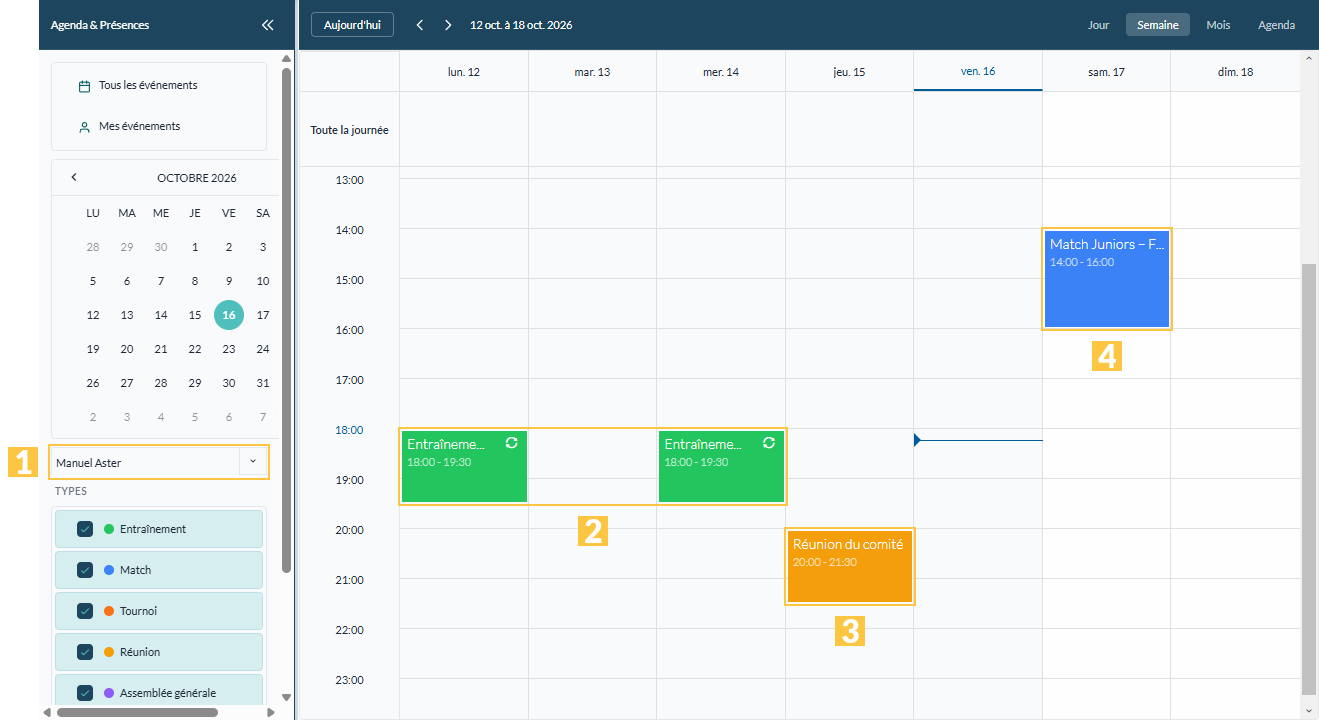
Task: Switch to Mois view
Action: [1218, 25]
